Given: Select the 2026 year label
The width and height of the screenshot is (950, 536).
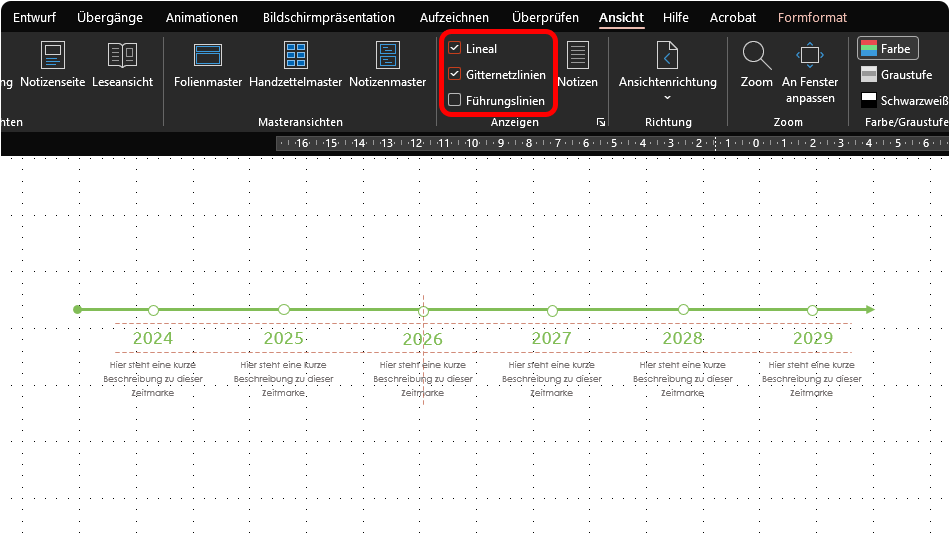Looking at the screenshot, I should [x=423, y=339].
